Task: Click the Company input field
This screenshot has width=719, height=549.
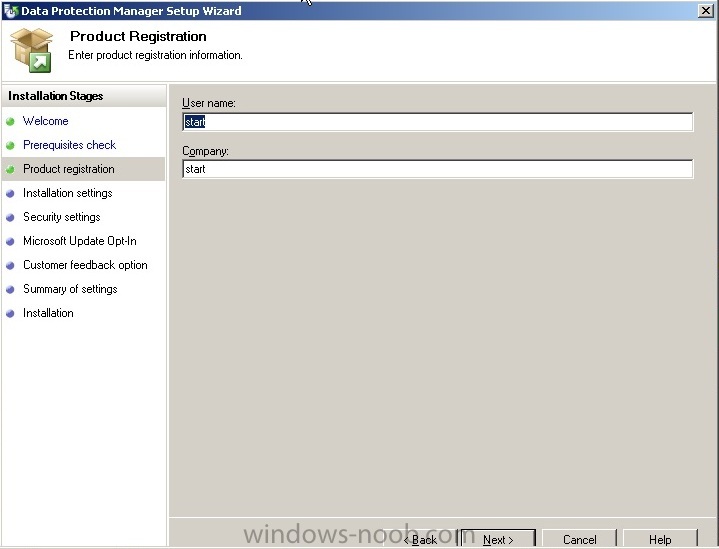Action: click(x=437, y=169)
